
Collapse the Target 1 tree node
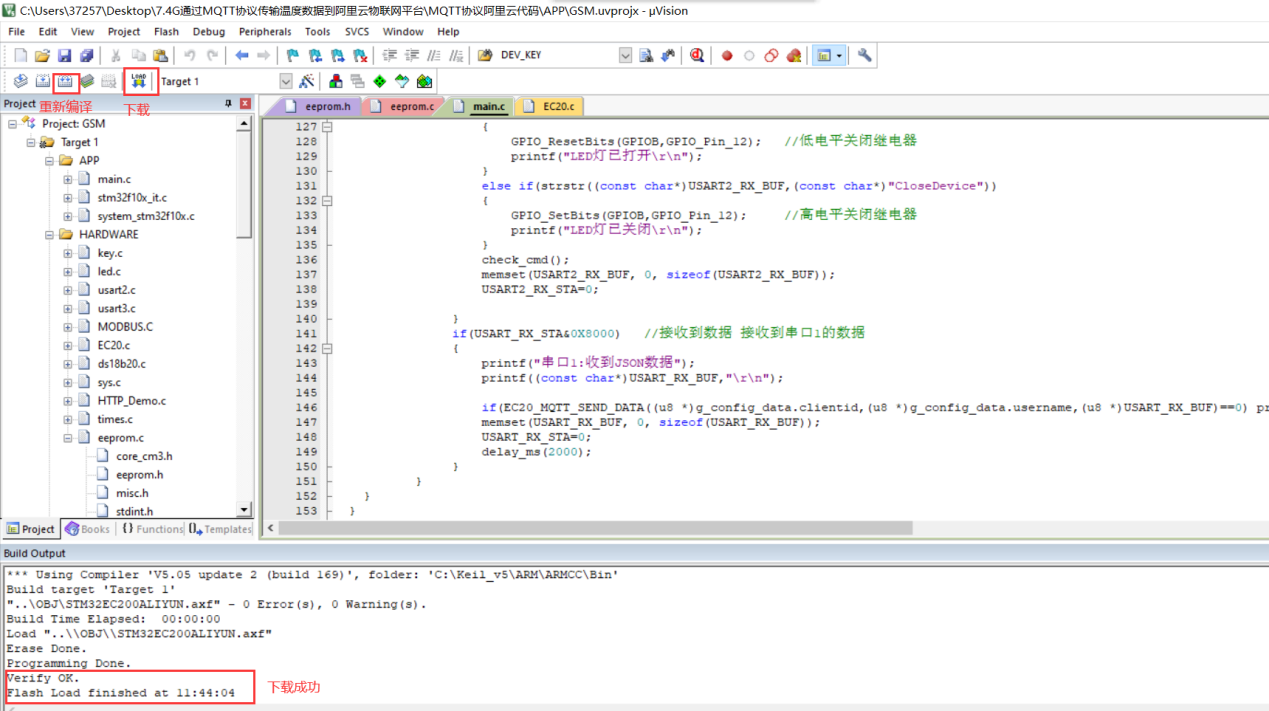tap(31, 142)
